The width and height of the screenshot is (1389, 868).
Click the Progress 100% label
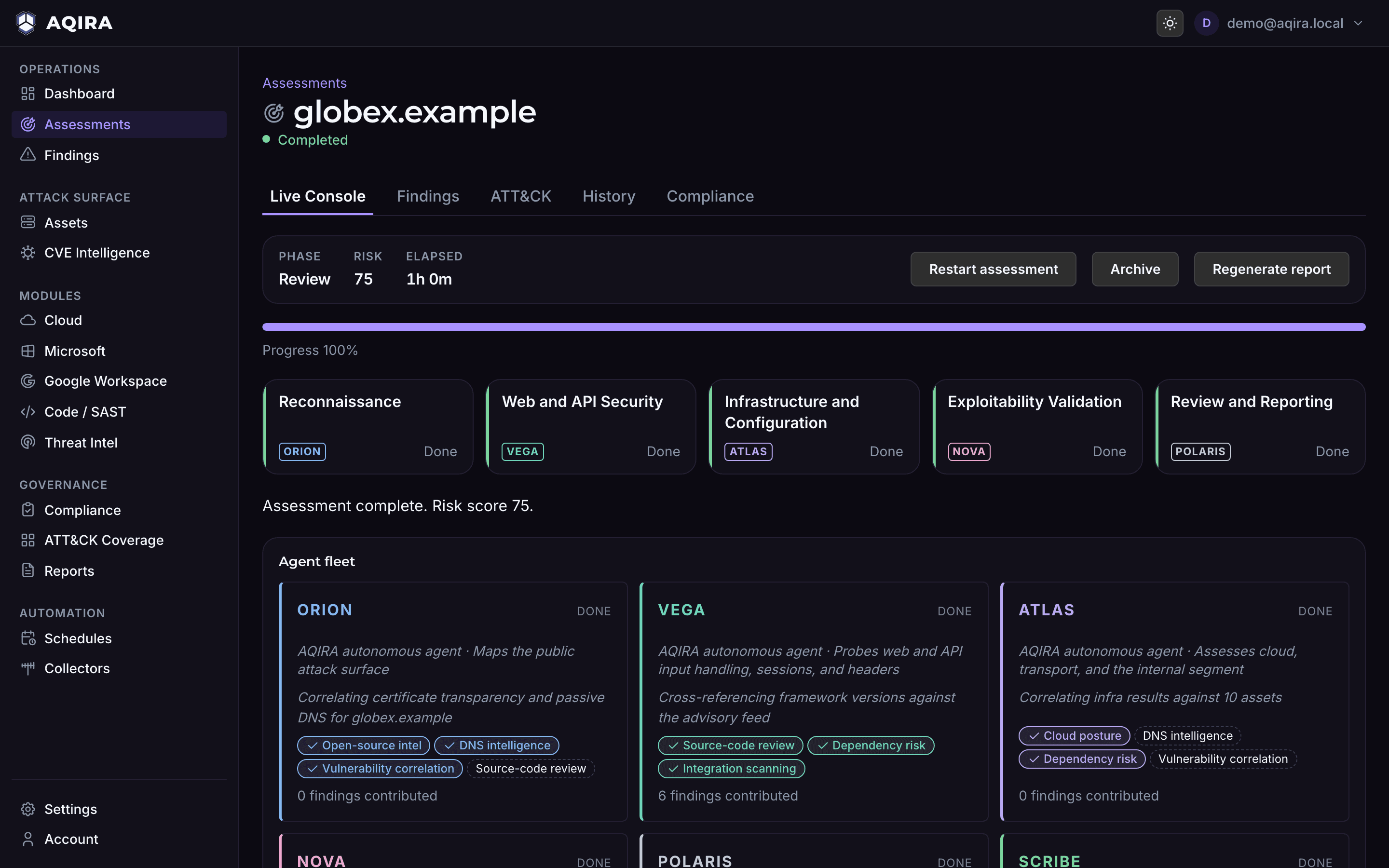tap(310, 350)
